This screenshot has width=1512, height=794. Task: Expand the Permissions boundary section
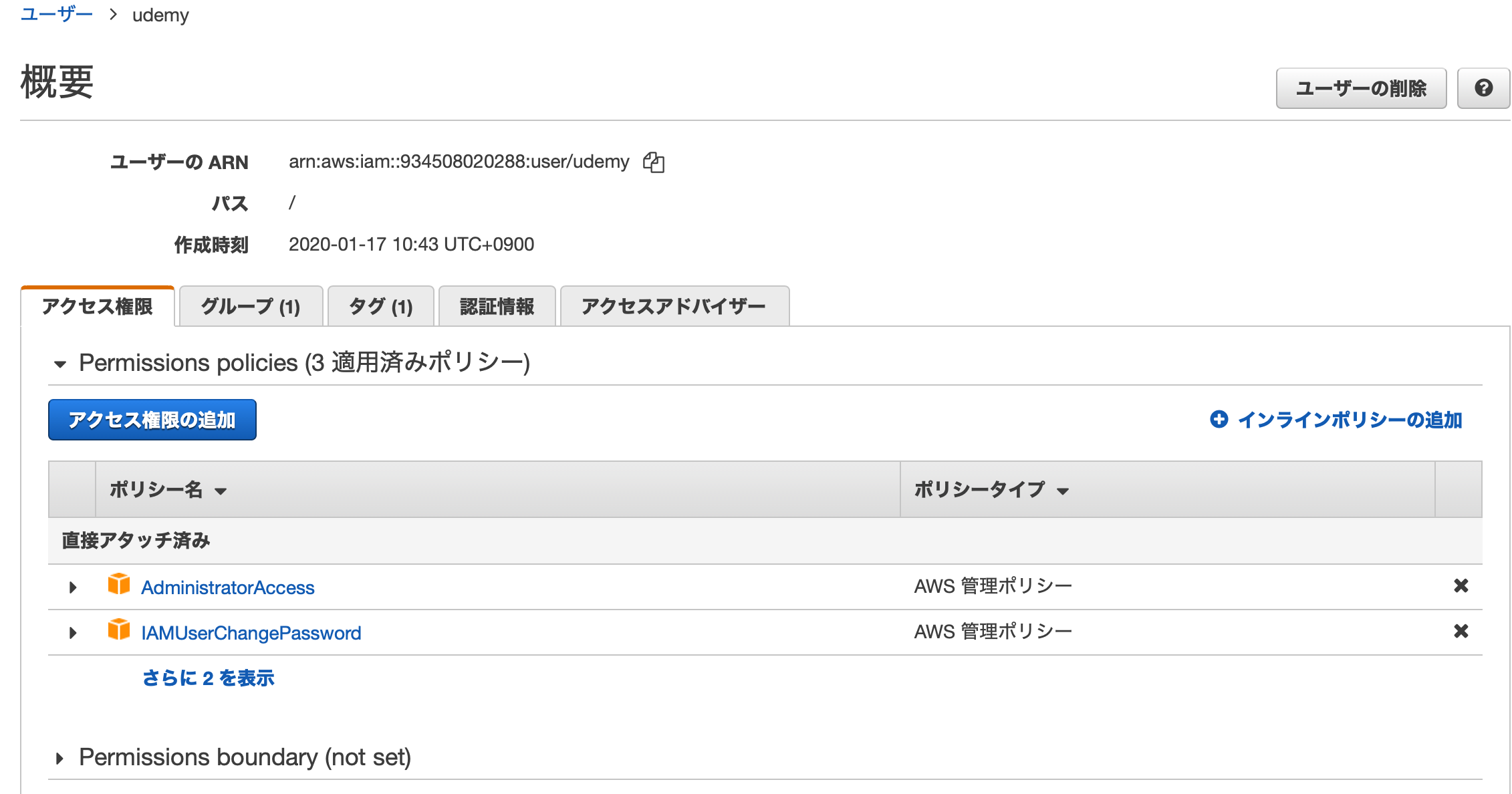click(x=61, y=757)
